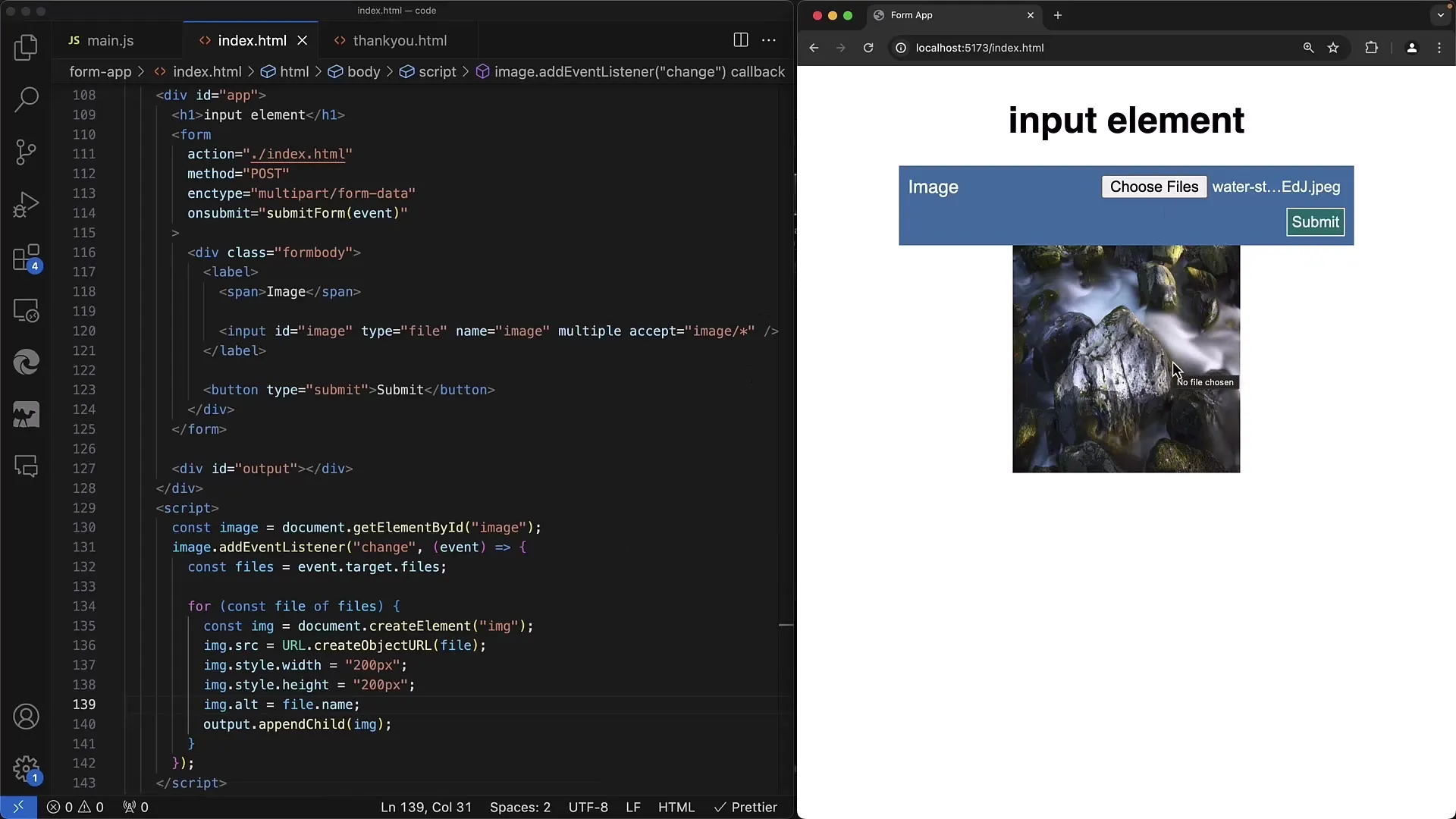The width and height of the screenshot is (1456, 819).
Task: Click the editor minimap scrollbar
Action: 786,440
